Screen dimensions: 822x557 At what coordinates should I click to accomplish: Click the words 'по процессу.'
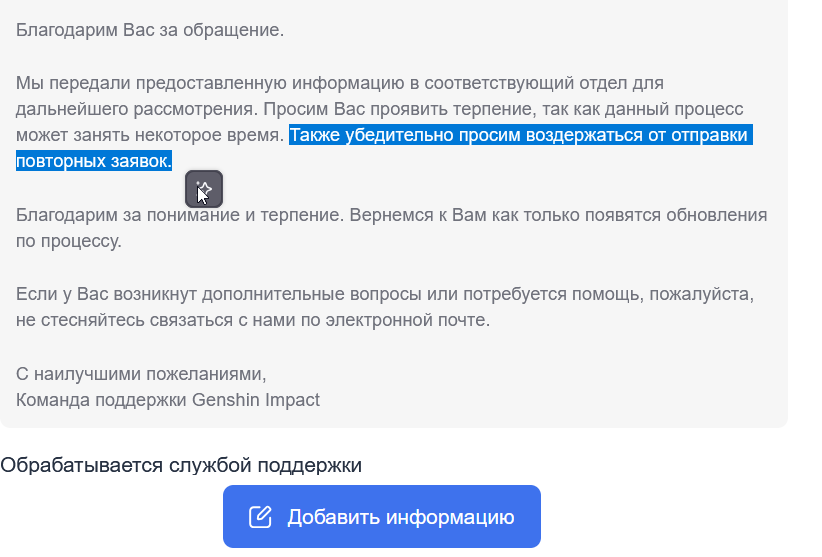[x=69, y=242]
